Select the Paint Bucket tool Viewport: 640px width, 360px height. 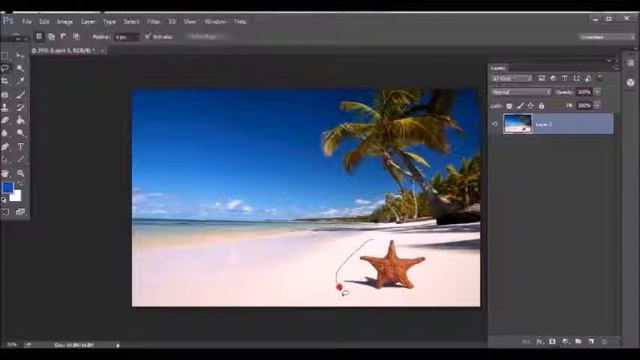click(20, 120)
